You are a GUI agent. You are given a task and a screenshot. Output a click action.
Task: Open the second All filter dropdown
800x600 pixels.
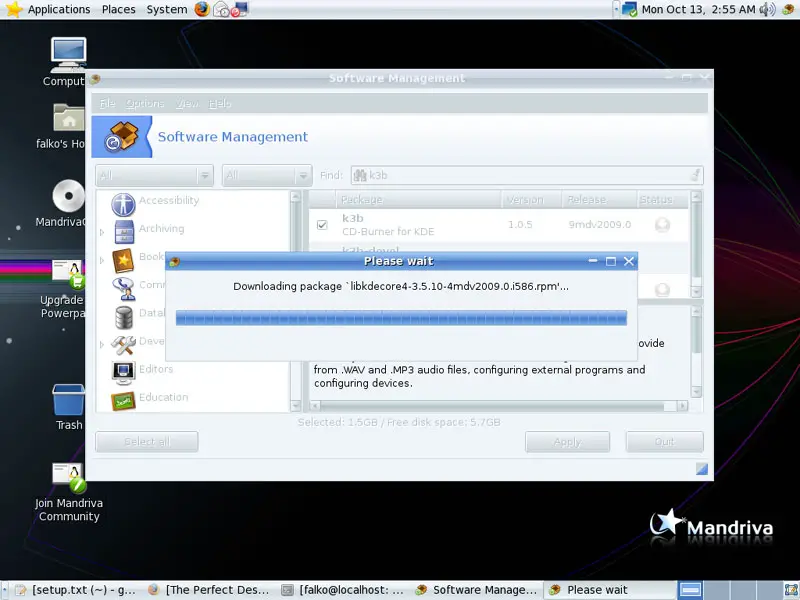pos(267,176)
